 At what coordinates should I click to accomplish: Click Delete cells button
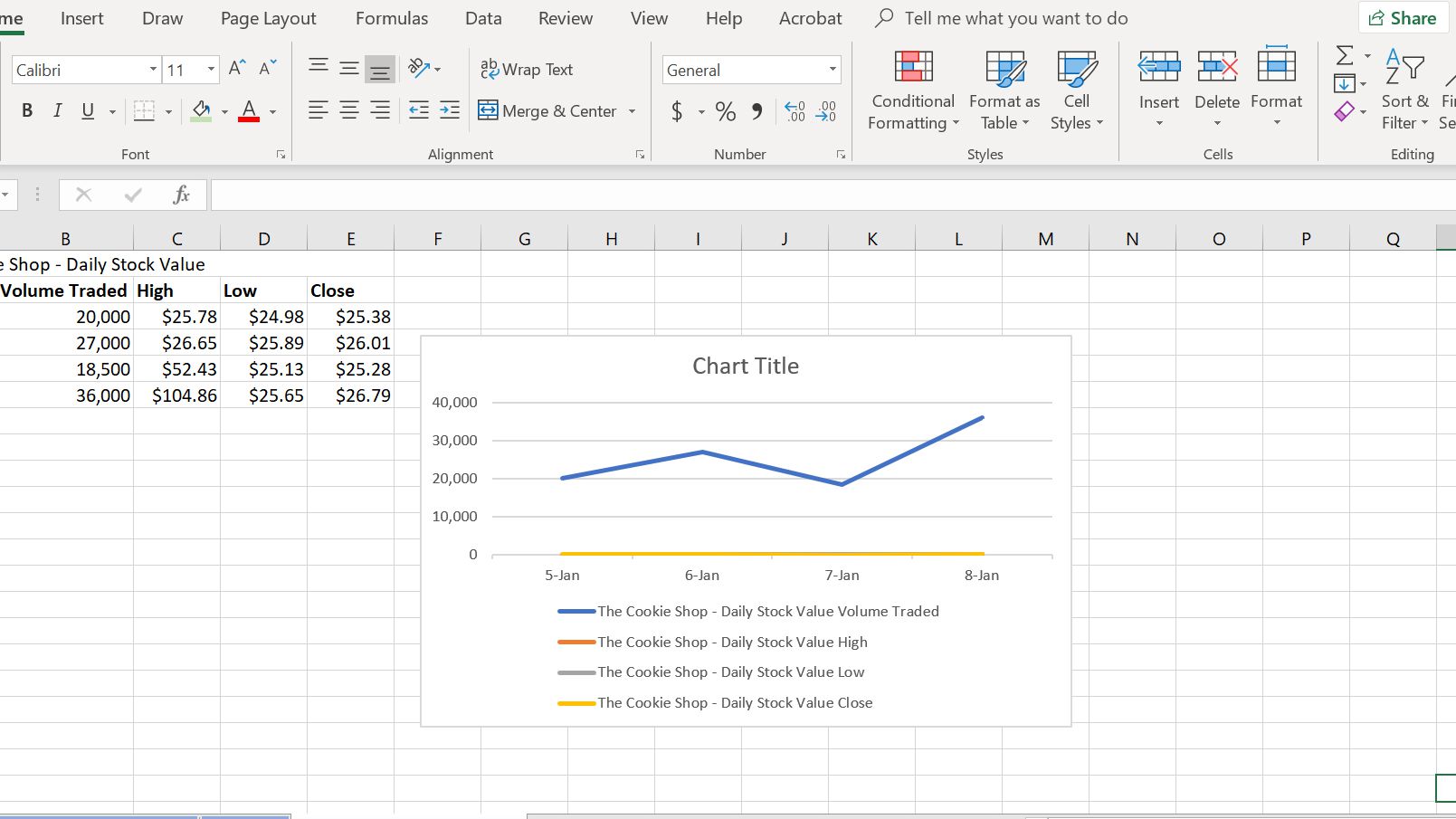[x=1217, y=87]
